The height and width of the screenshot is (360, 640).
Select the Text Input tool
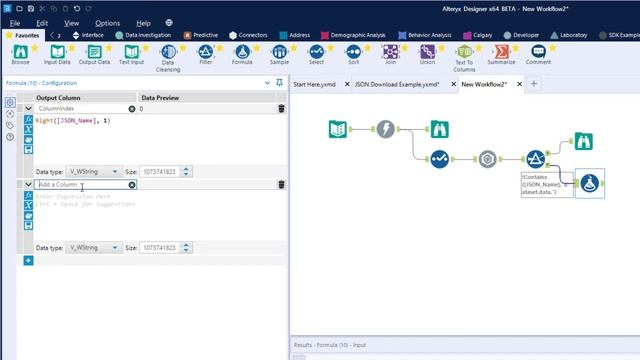click(x=131, y=55)
